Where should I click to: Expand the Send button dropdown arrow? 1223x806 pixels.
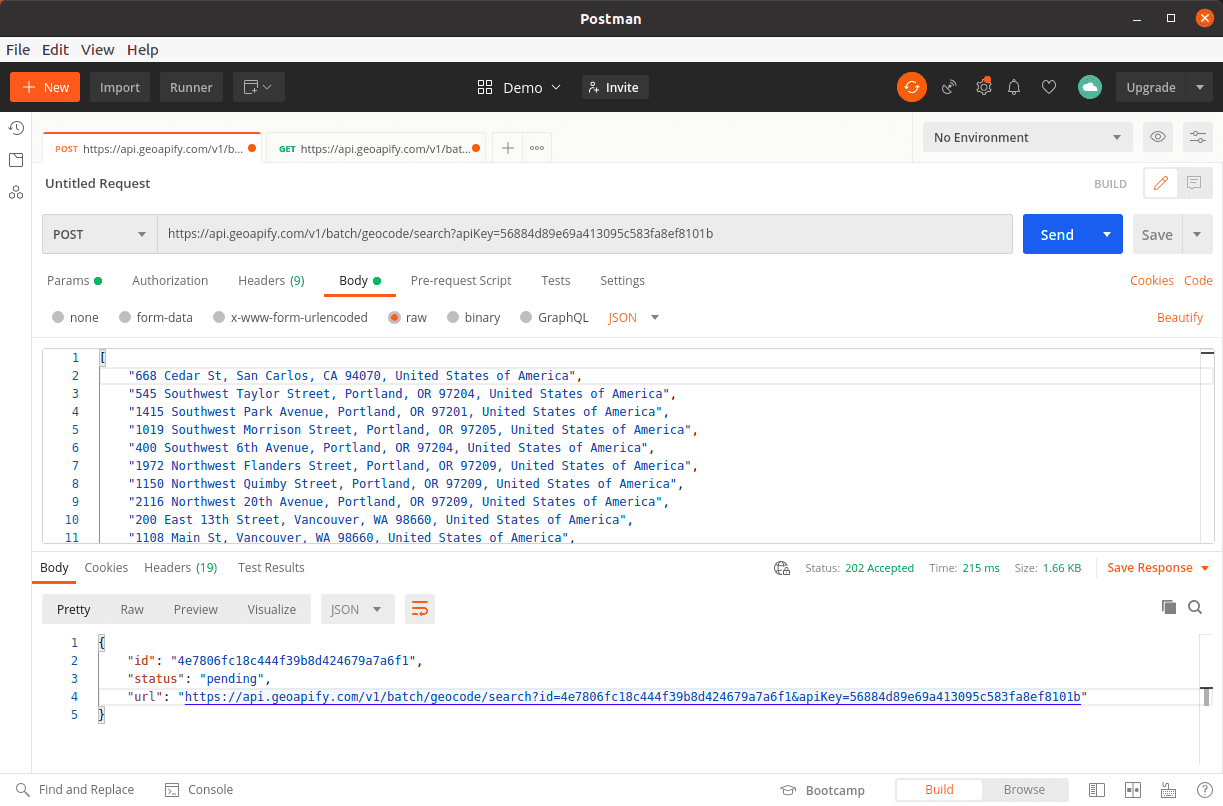(x=1106, y=234)
